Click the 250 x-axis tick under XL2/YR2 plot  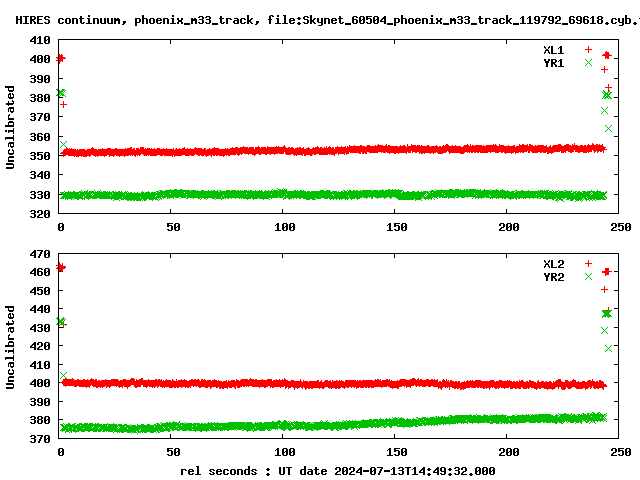(x=621, y=452)
